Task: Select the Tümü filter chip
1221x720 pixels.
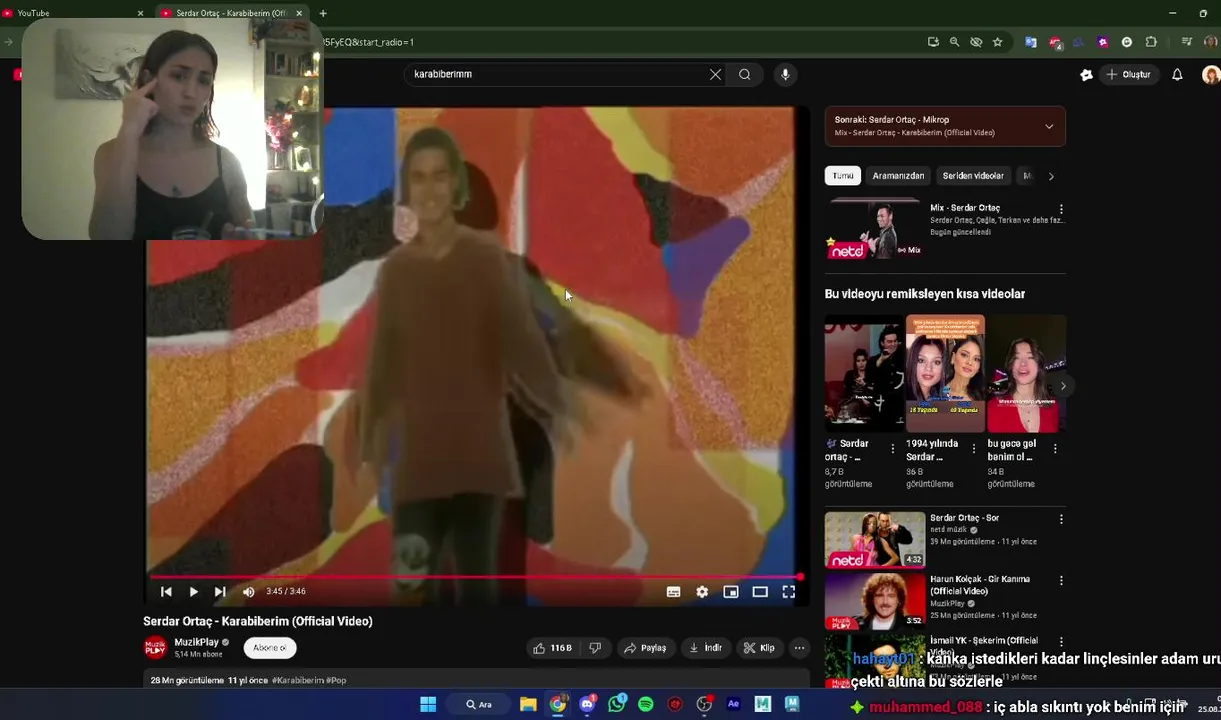Action: [x=843, y=176]
